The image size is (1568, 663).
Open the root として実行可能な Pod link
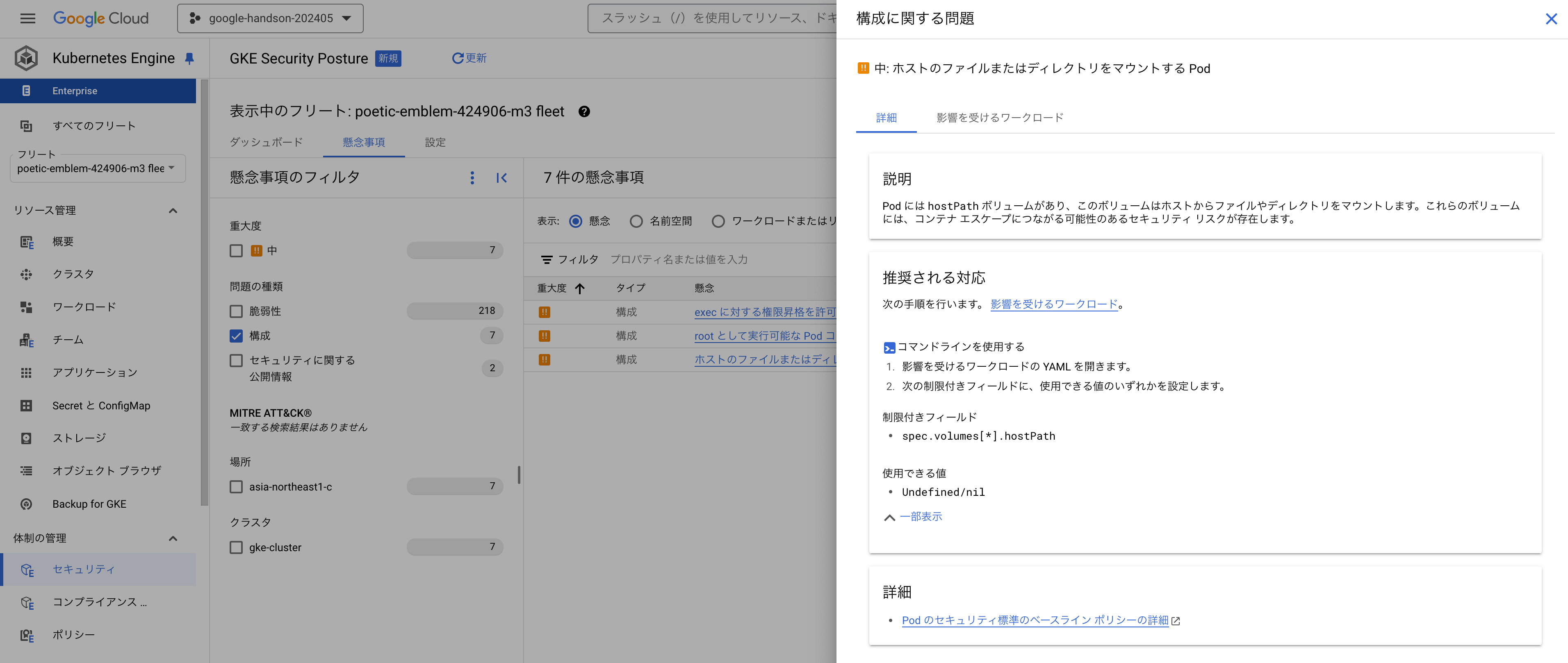pyautogui.click(x=765, y=336)
